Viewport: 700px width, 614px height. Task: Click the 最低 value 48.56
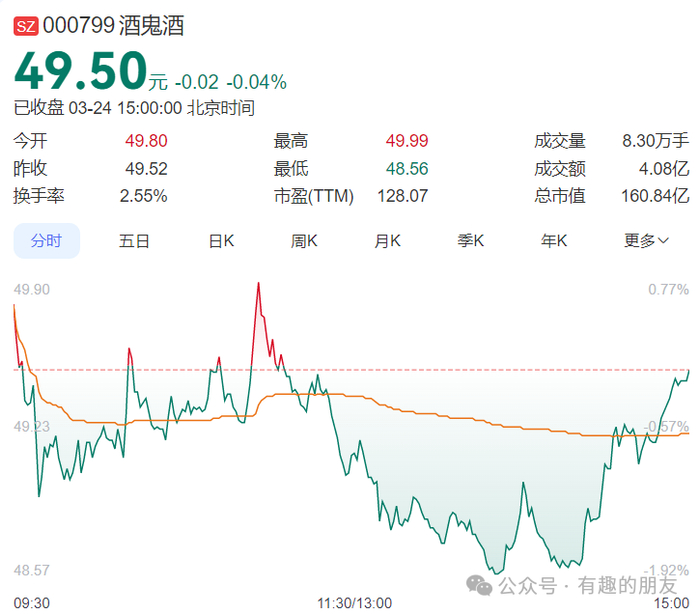(x=407, y=169)
